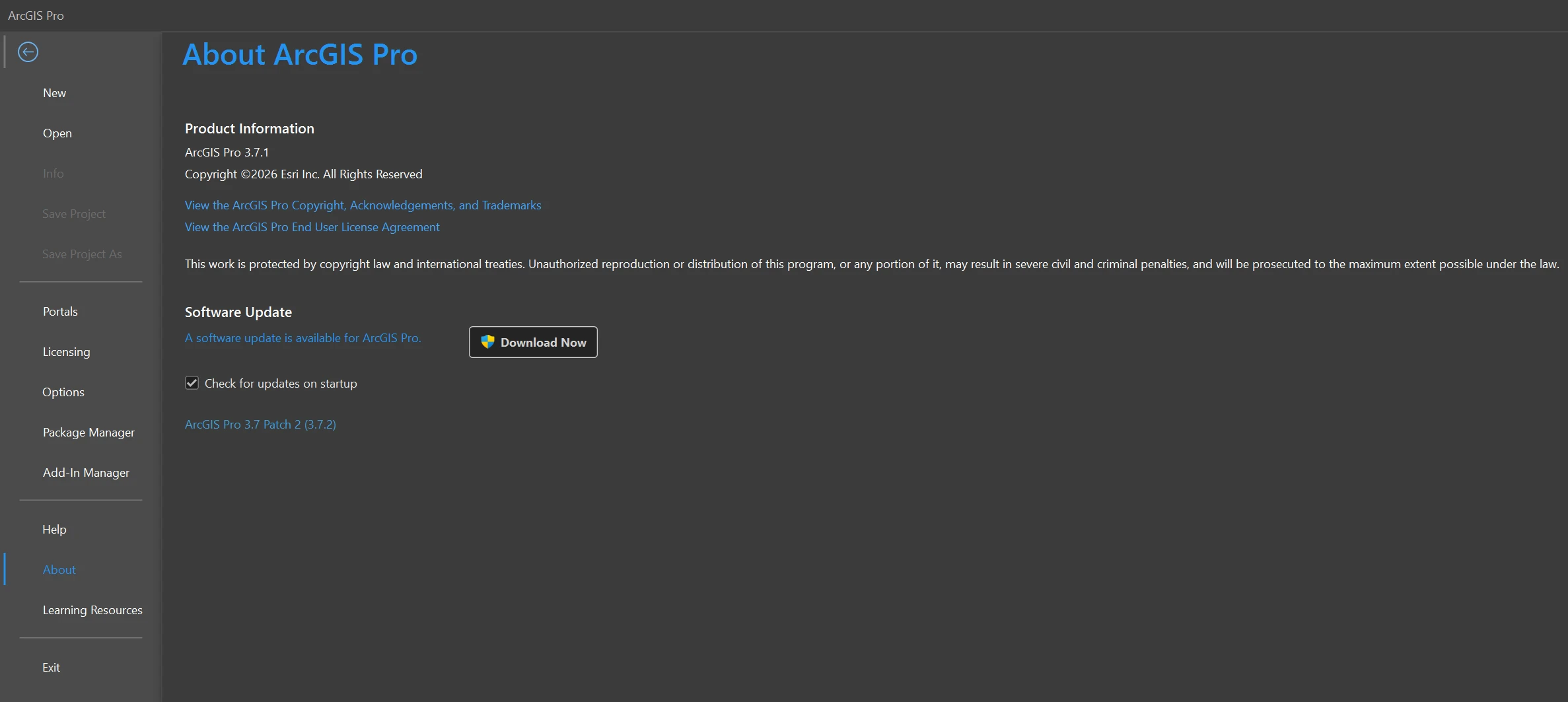This screenshot has height=702, width=1568.
Task: Click the software update available link
Action: (x=303, y=338)
